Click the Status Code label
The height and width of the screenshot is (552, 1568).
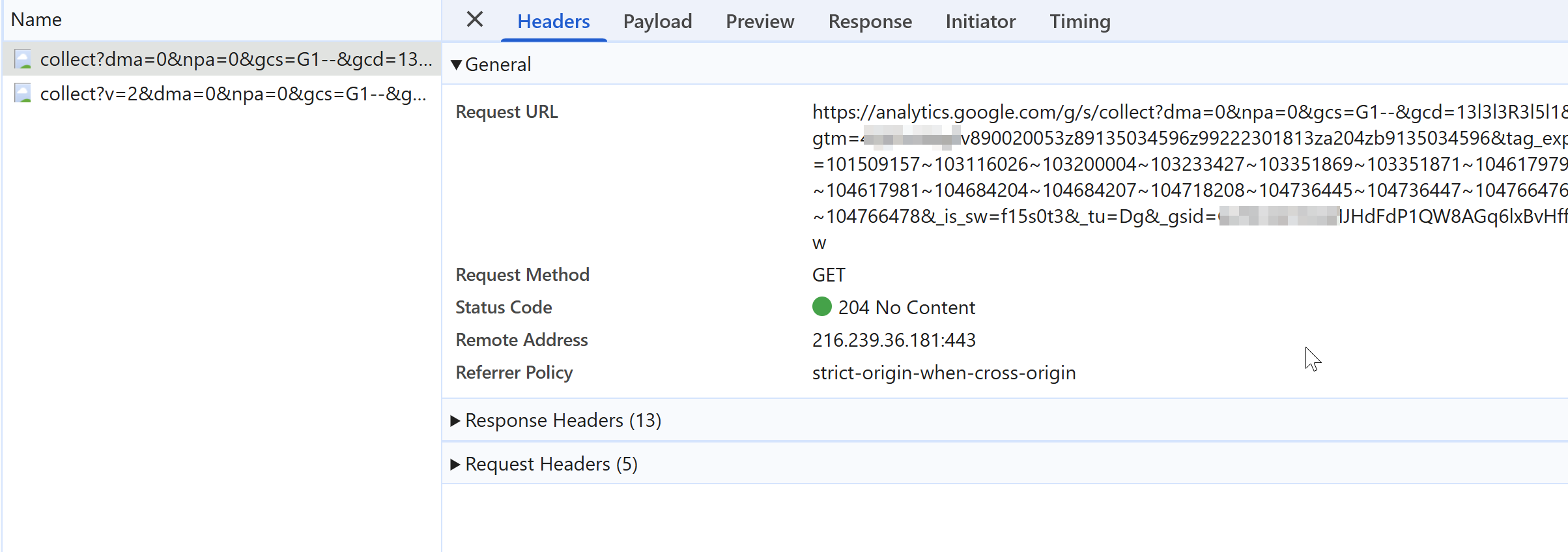pos(504,308)
